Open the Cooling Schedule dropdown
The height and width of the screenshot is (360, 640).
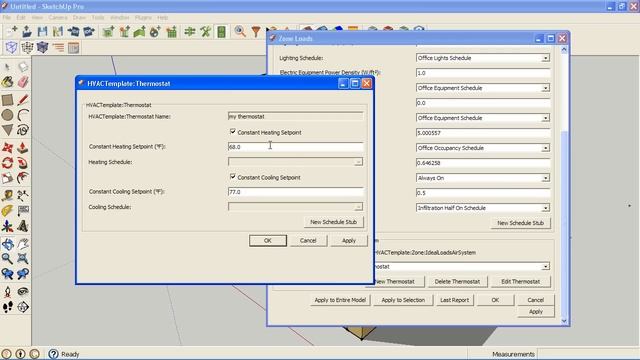[x=358, y=207]
